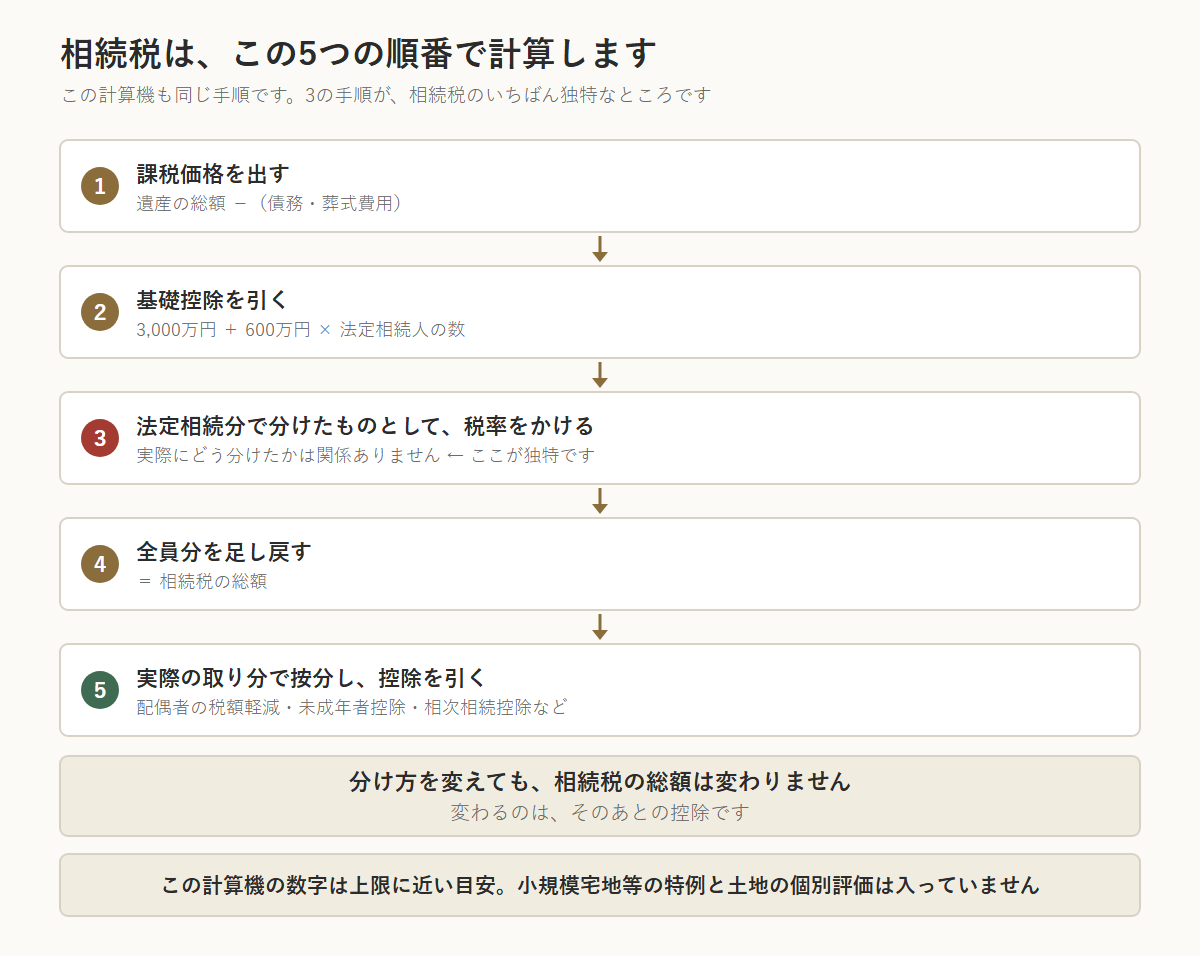Click the text 遺産の総額 −（債務・葬式費用）

(272, 203)
